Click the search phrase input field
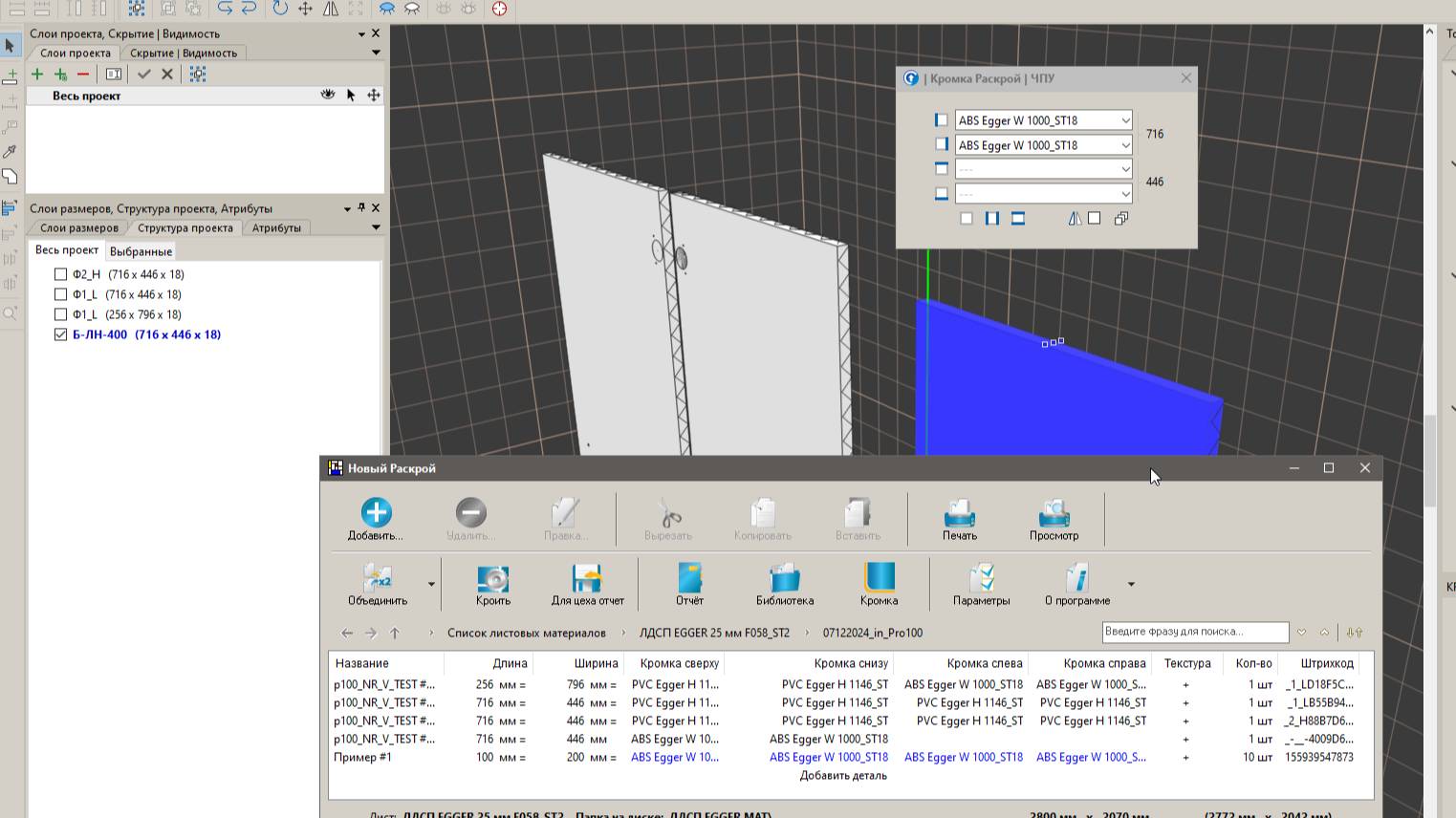Image resolution: width=1456 pixels, height=818 pixels. pyautogui.click(x=1194, y=632)
